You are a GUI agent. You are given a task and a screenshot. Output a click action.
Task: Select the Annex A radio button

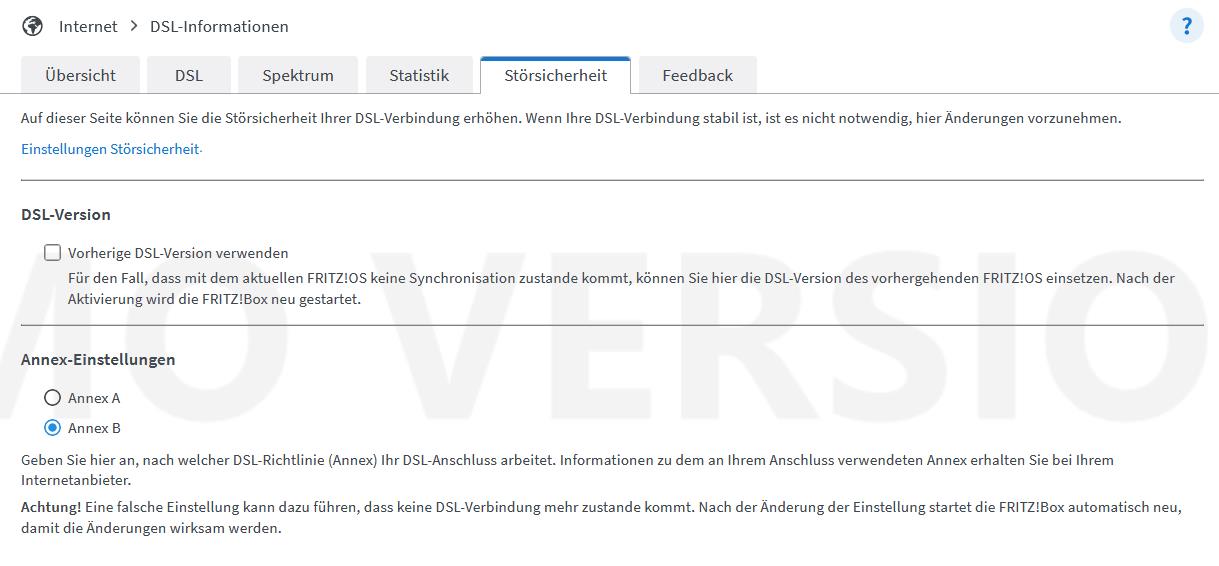coord(52,398)
